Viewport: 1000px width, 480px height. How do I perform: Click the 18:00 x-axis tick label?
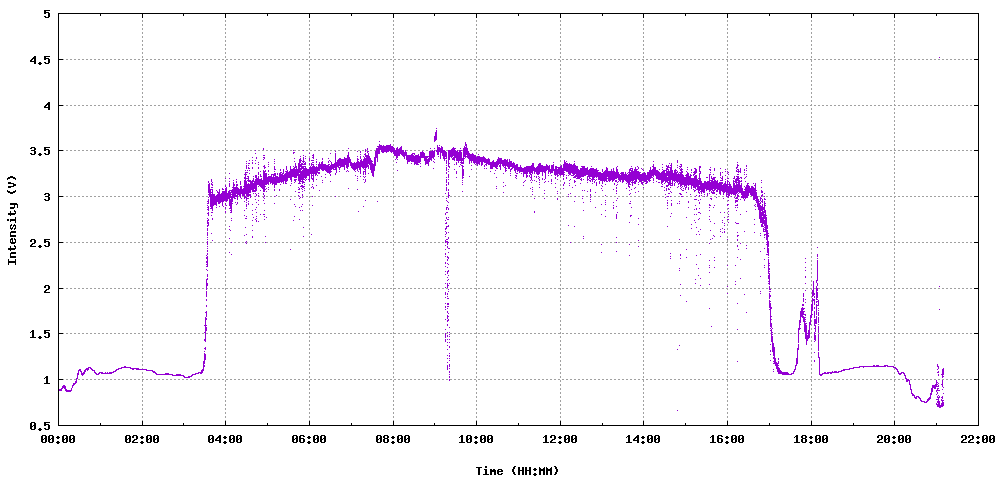point(811,439)
